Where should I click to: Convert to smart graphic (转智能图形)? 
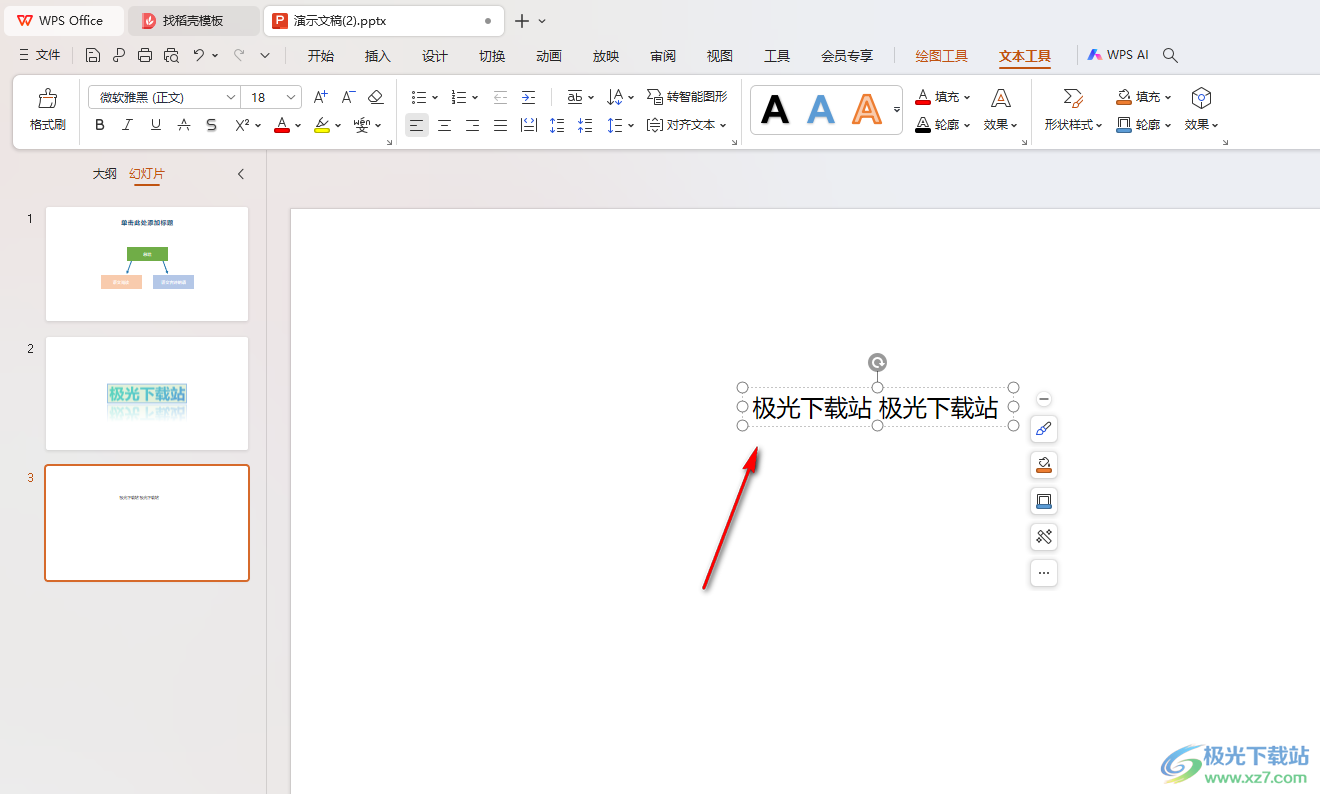687,97
